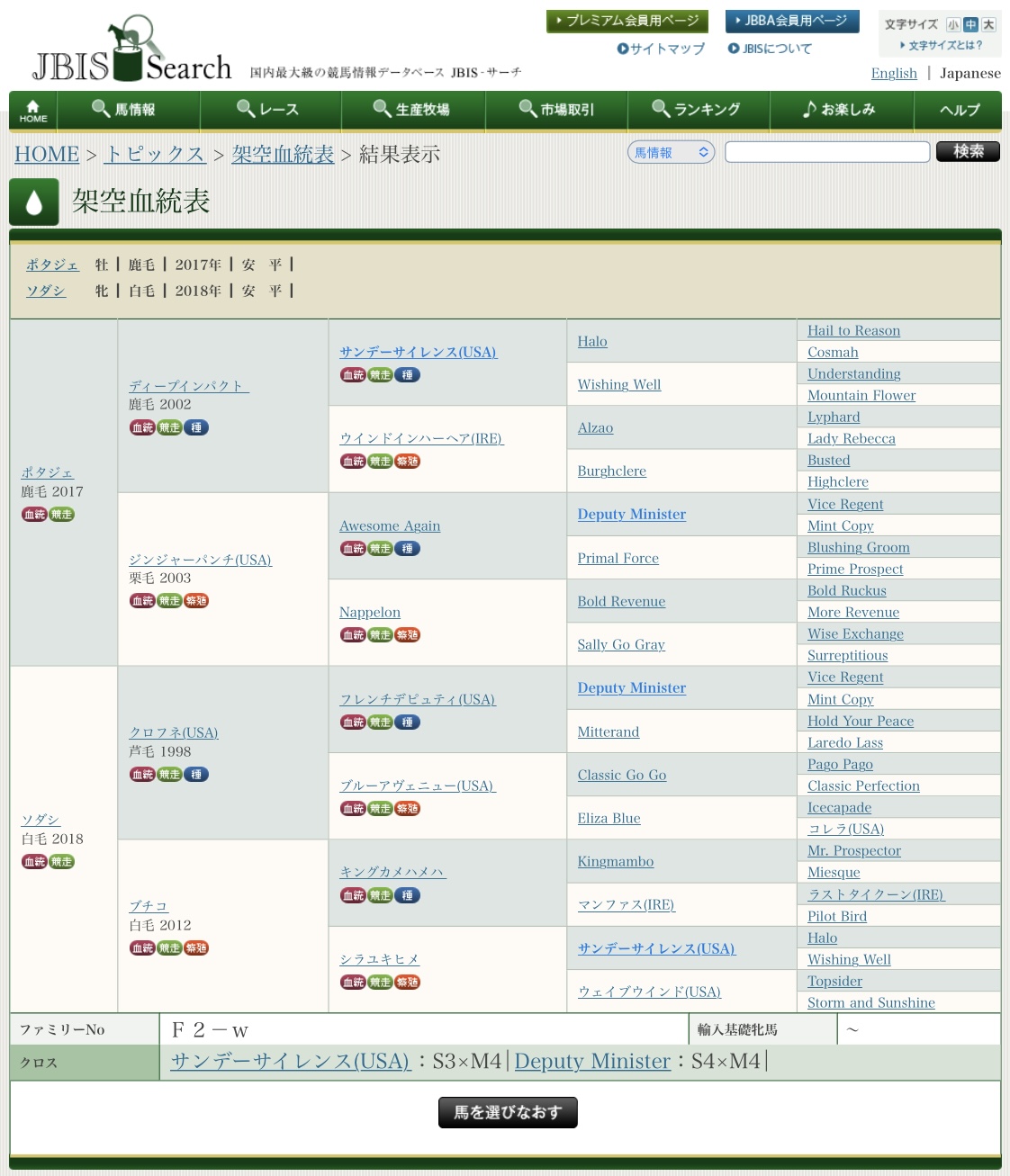
Task: Open Storm and Sunshine pedigree link
Action: click(871, 1002)
